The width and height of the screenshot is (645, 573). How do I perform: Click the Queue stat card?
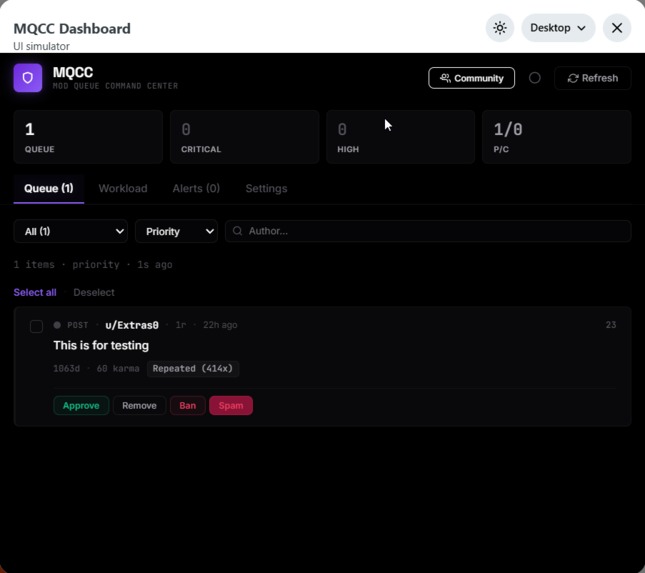[88, 137]
